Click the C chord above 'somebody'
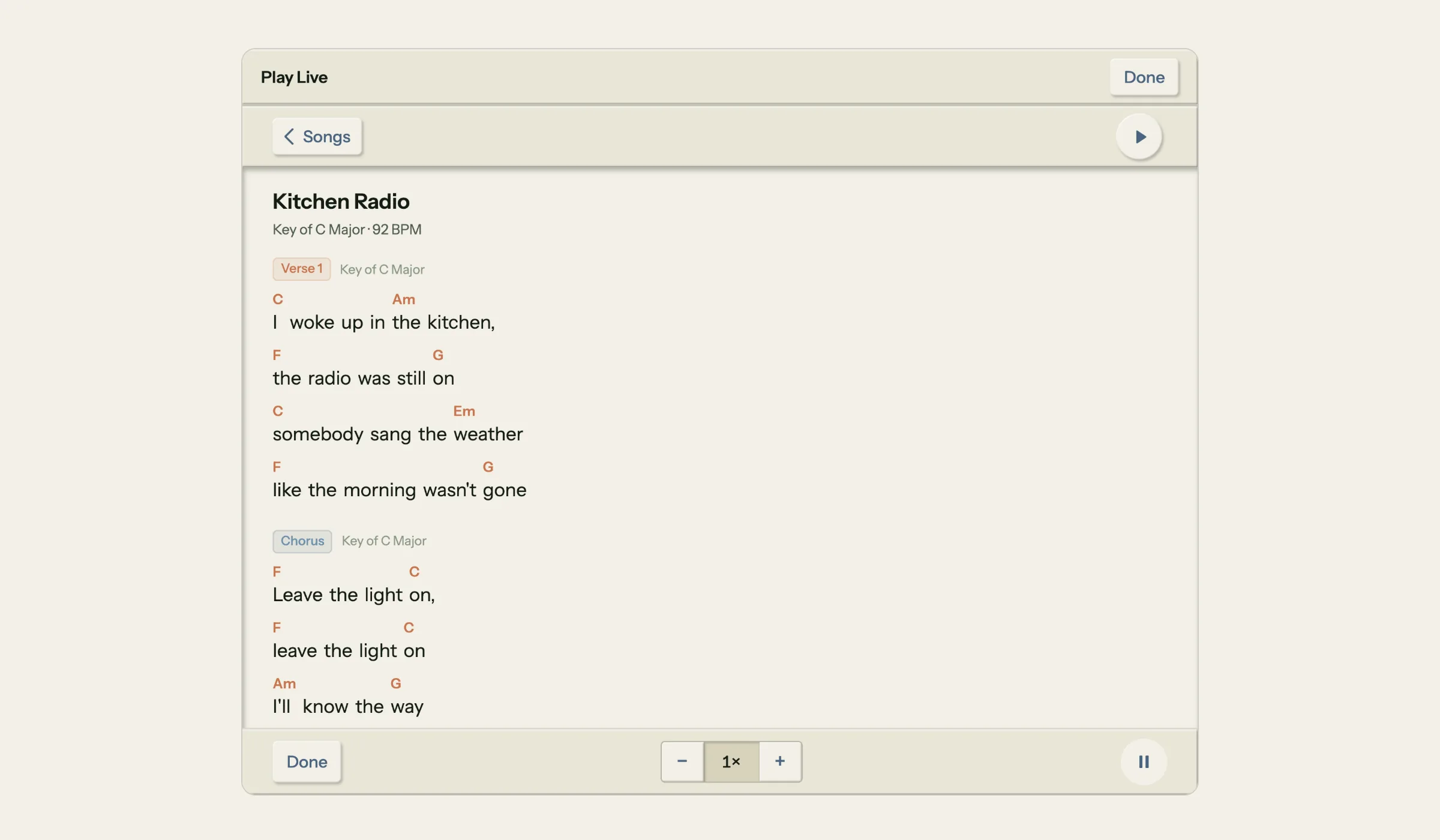 pos(278,412)
